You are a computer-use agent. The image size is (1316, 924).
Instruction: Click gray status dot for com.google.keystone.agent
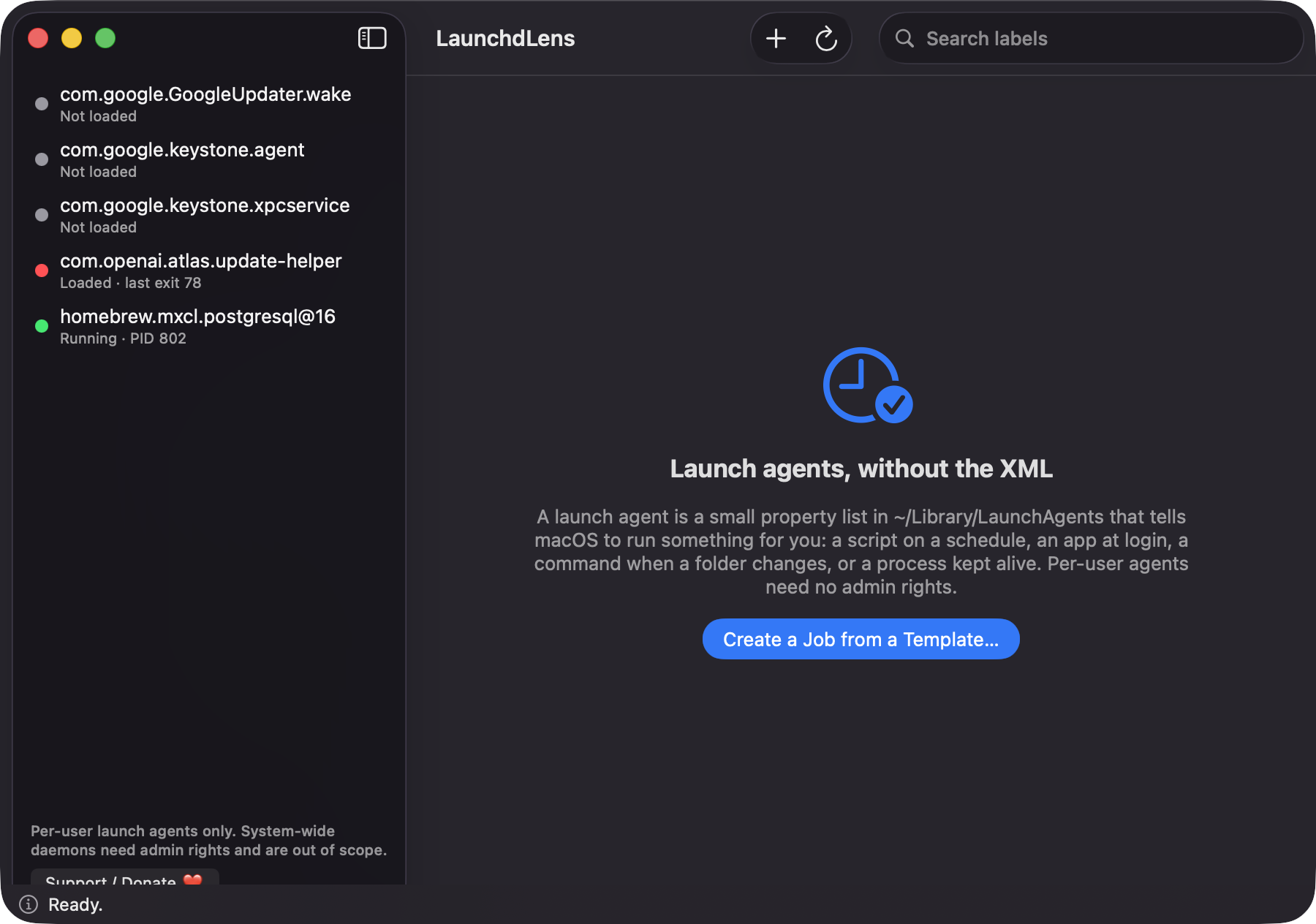[42, 159]
